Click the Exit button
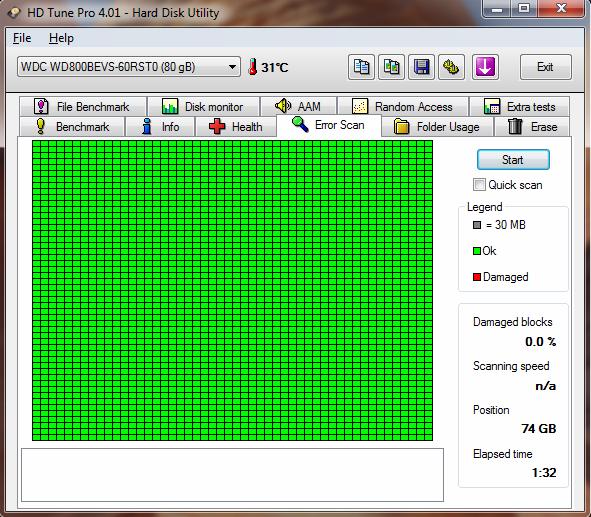 click(x=545, y=67)
